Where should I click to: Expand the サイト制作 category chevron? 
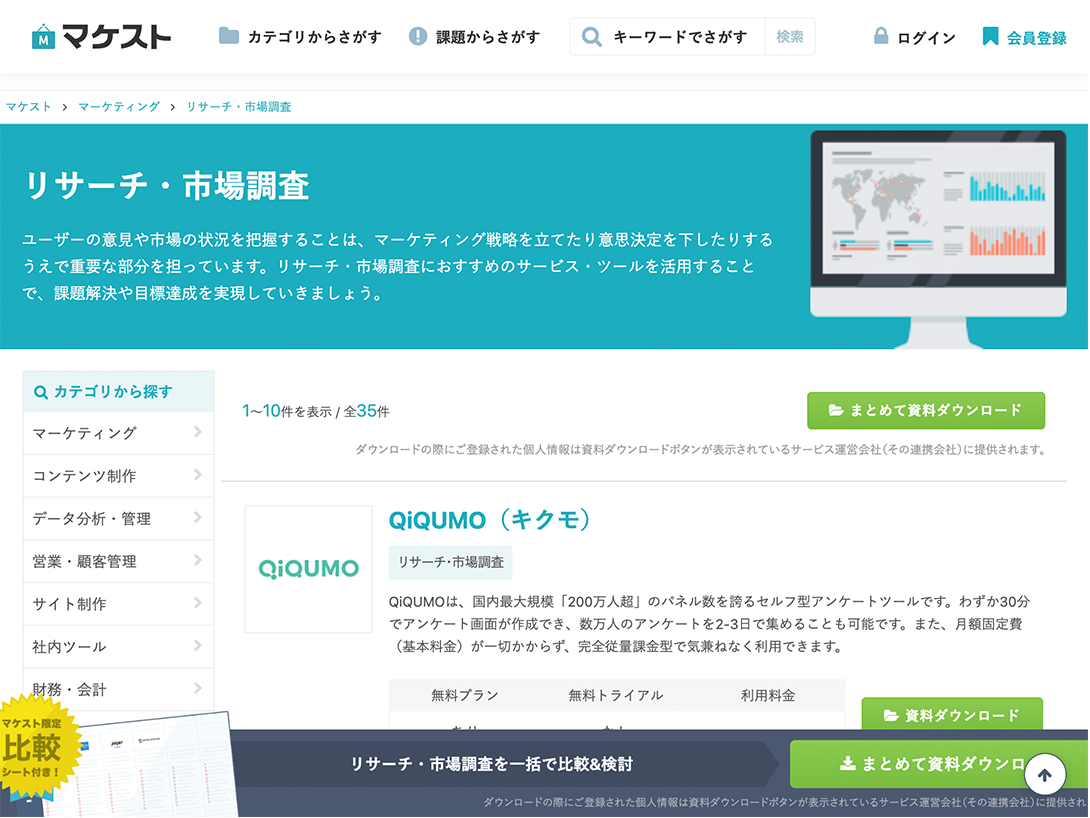(x=198, y=603)
